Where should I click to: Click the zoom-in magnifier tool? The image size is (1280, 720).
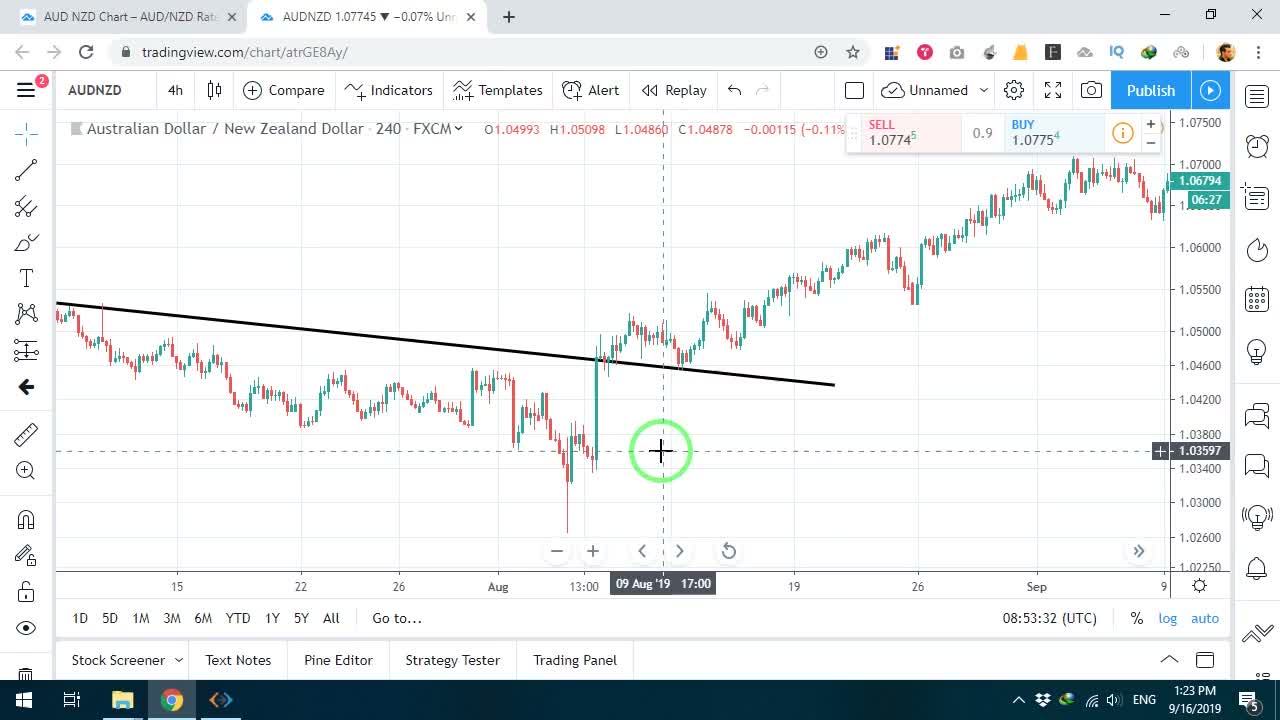[26, 471]
